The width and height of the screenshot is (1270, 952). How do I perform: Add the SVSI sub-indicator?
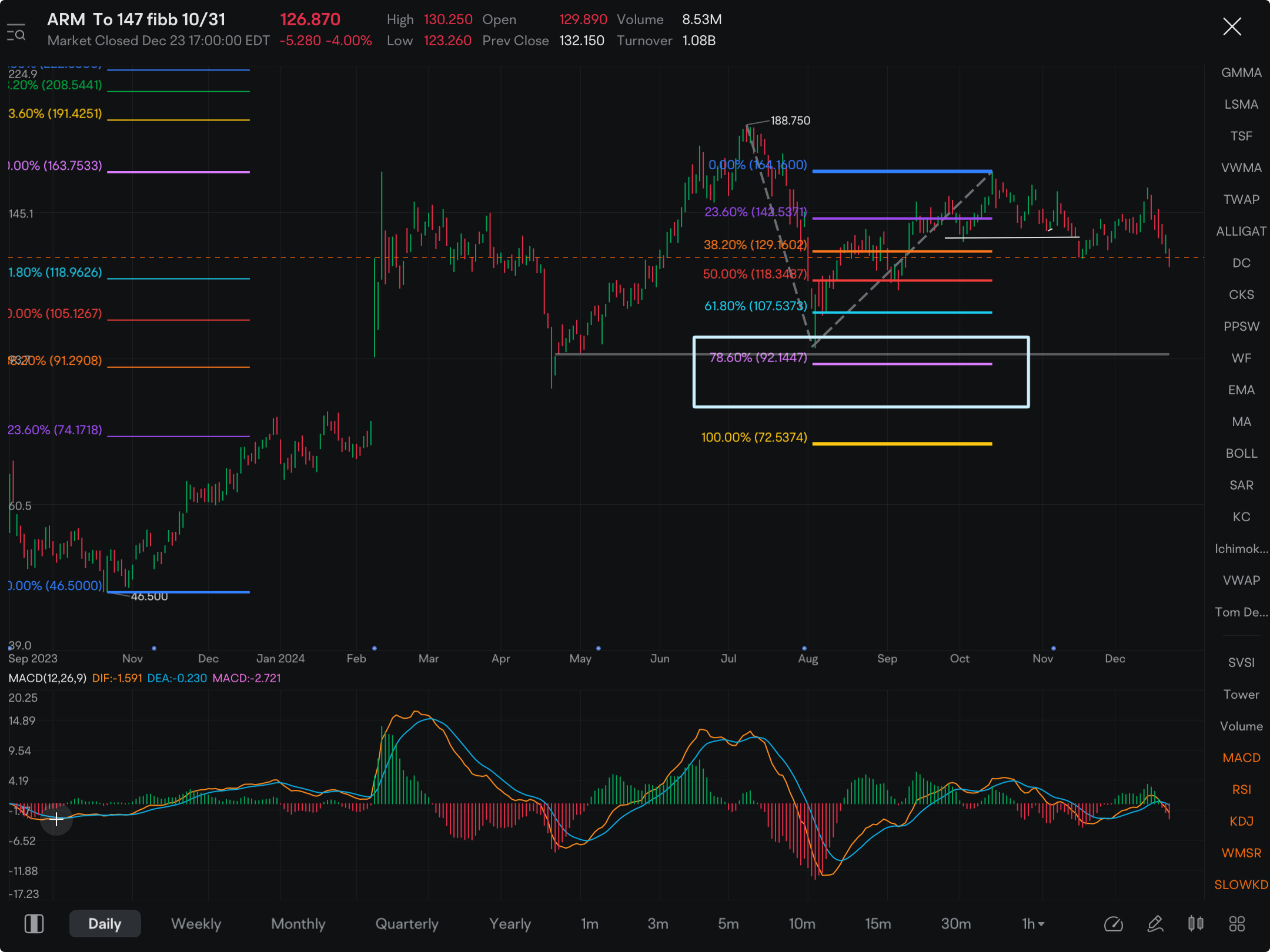(1241, 663)
